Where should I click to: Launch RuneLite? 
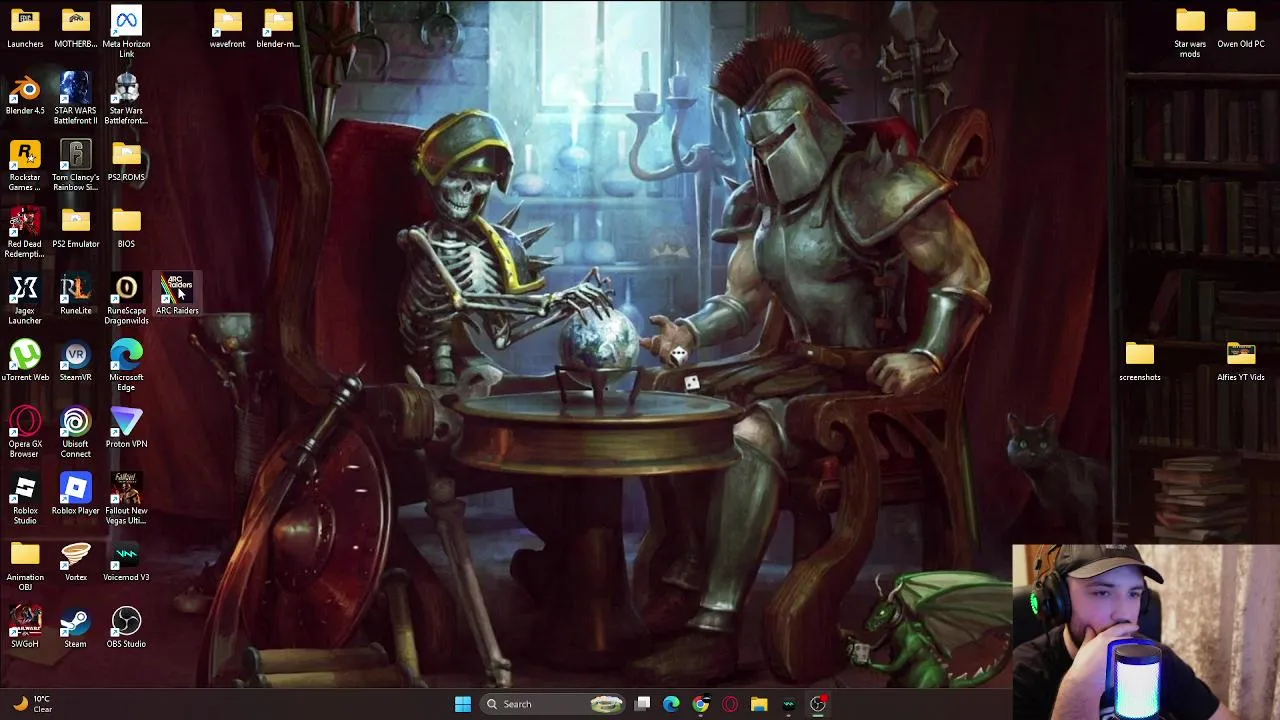tap(76, 295)
